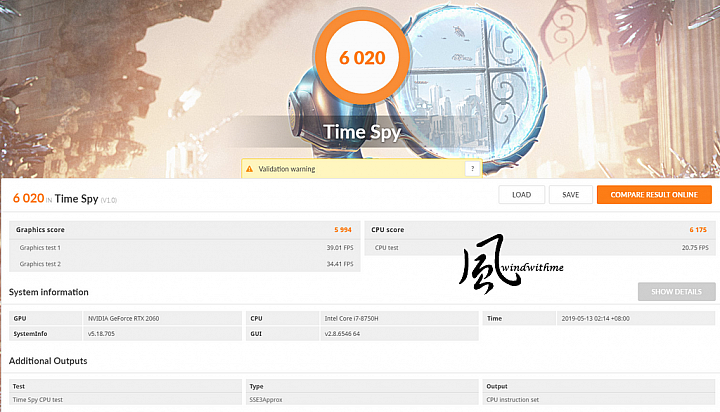The image size is (720, 412).
Task: Click NVIDIA GeForce RTX 2060 value
Action: coord(124,318)
